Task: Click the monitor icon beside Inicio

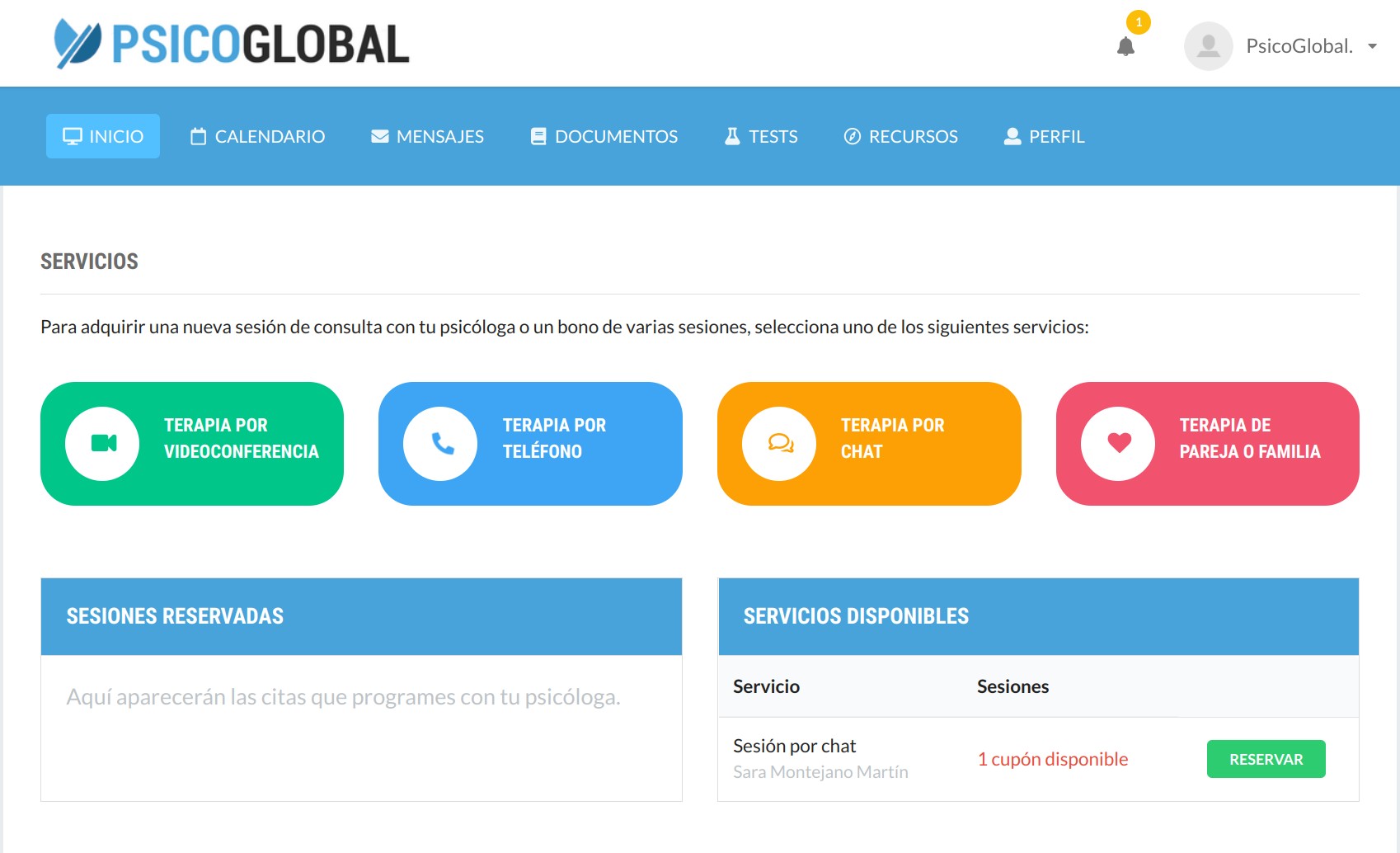Action: tap(73, 136)
